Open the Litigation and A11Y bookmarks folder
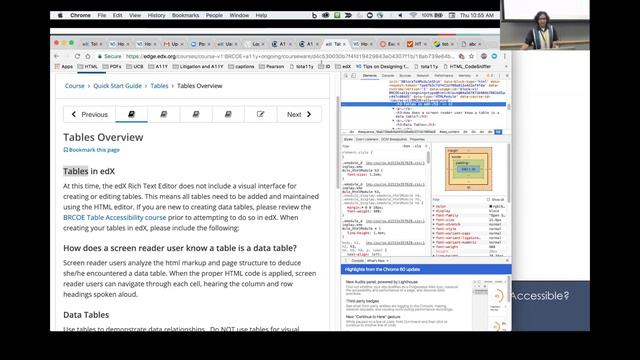 [198, 67]
